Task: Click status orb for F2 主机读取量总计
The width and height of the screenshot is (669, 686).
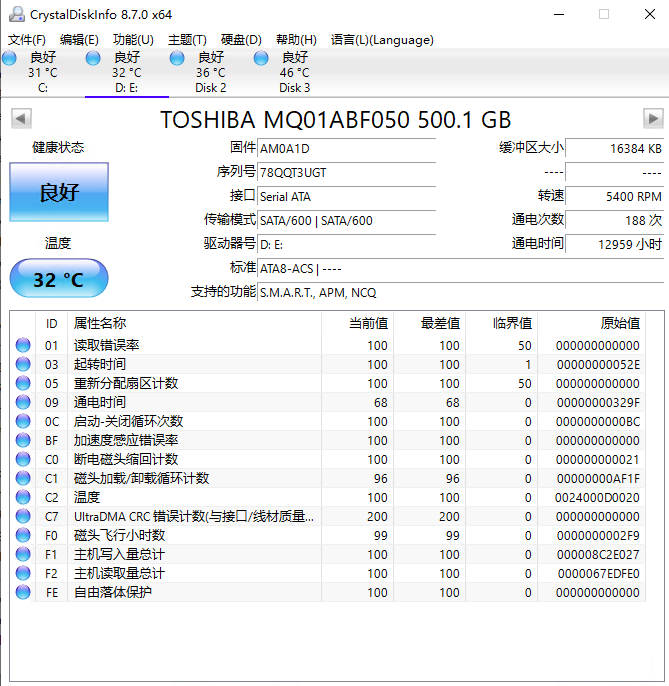Action: 23,574
